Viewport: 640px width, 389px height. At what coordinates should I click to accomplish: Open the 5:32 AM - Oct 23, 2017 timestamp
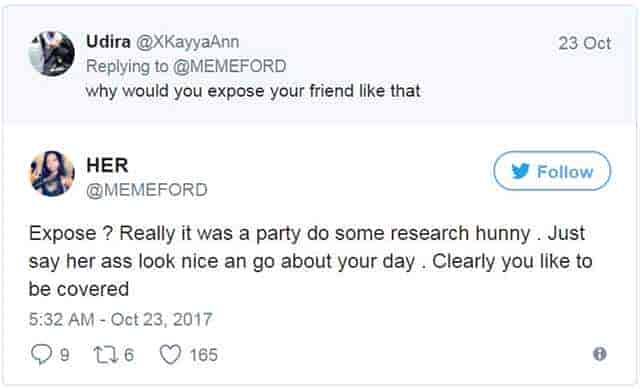(x=121, y=319)
